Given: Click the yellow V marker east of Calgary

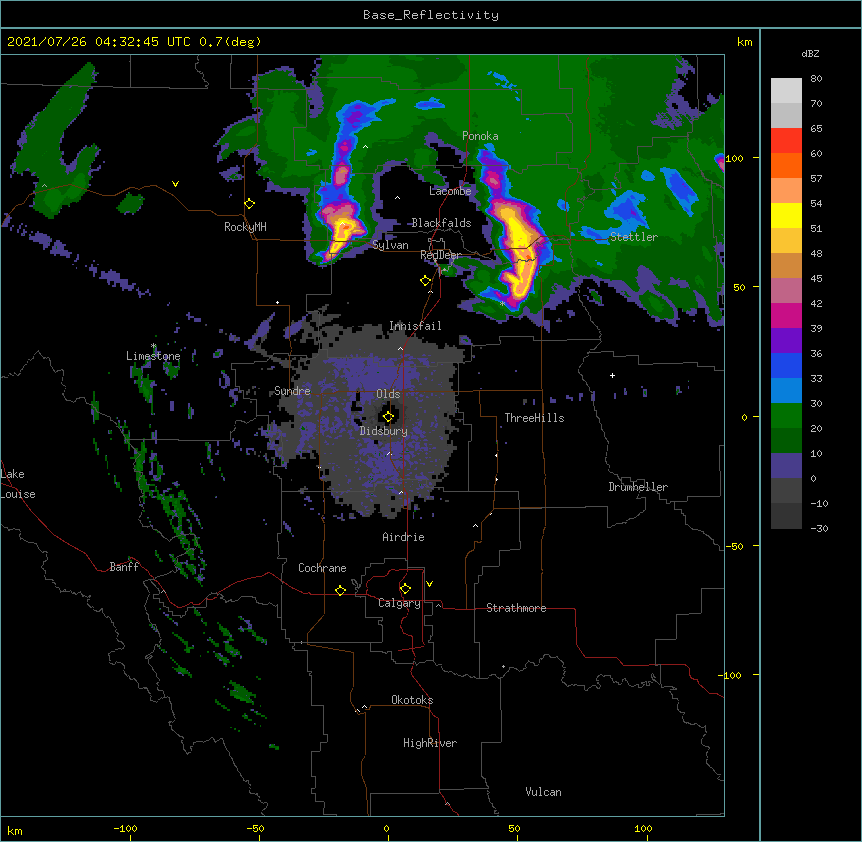Looking at the screenshot, I should (x=429, y=584).
